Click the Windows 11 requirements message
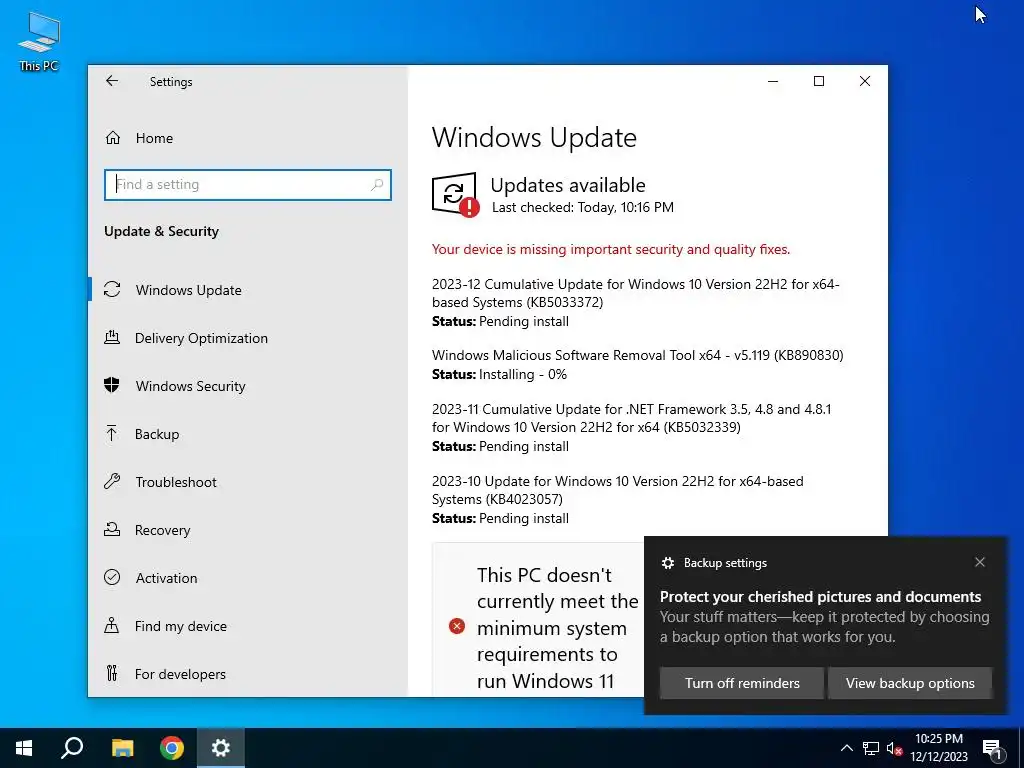Screen dimensions: 1024x768 tap(557, 628)
